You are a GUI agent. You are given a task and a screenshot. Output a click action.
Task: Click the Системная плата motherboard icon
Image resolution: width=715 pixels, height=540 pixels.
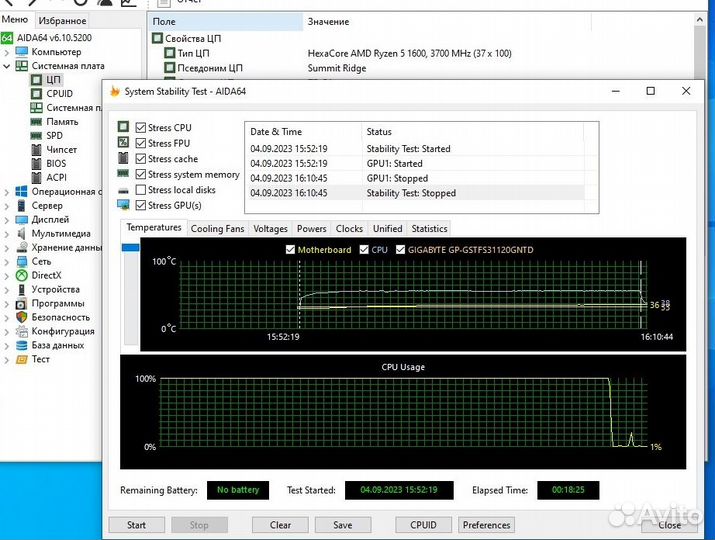tap(21, 66)
